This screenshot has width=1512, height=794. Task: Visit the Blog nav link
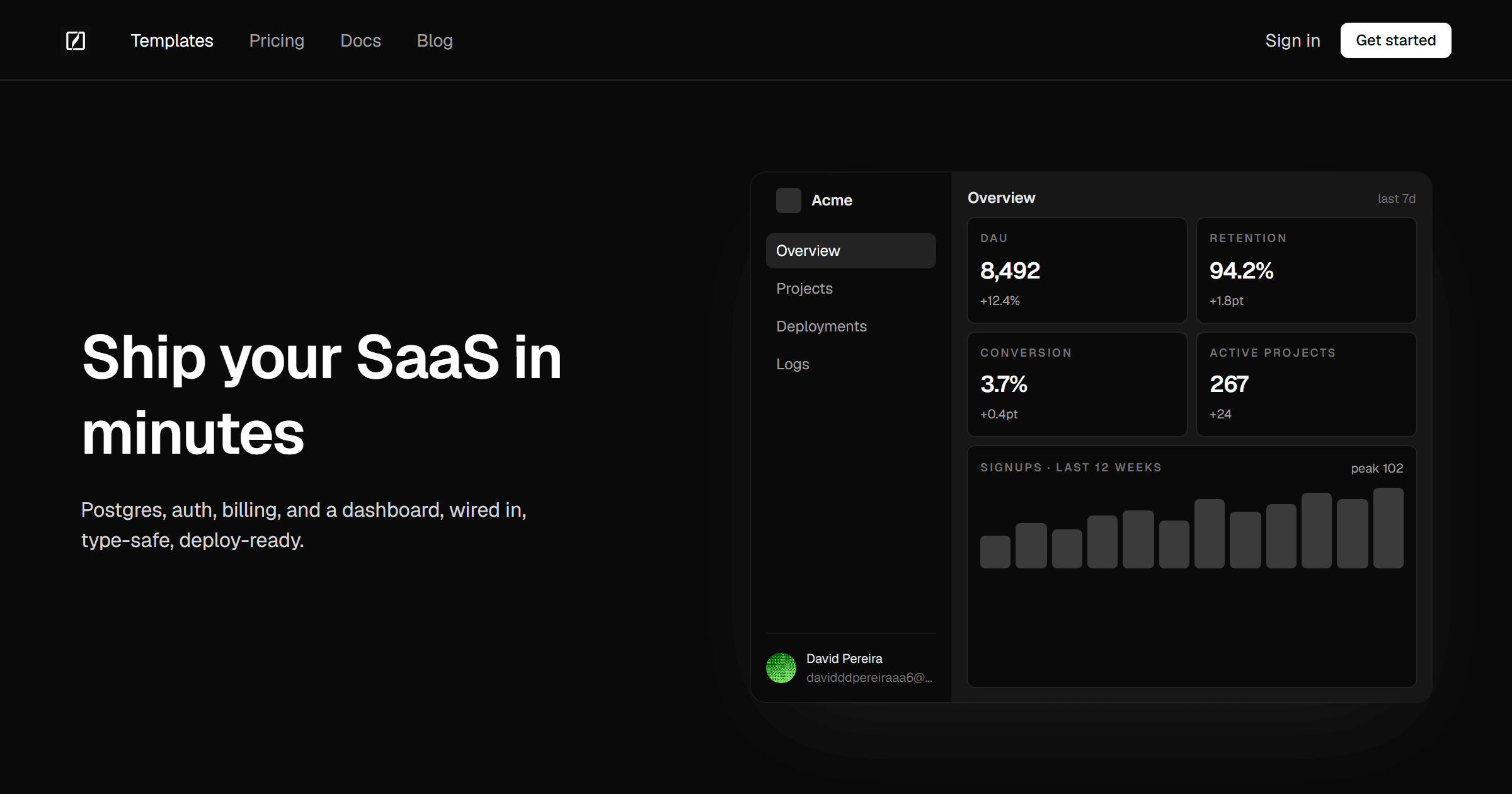click(x=435, y=40)
